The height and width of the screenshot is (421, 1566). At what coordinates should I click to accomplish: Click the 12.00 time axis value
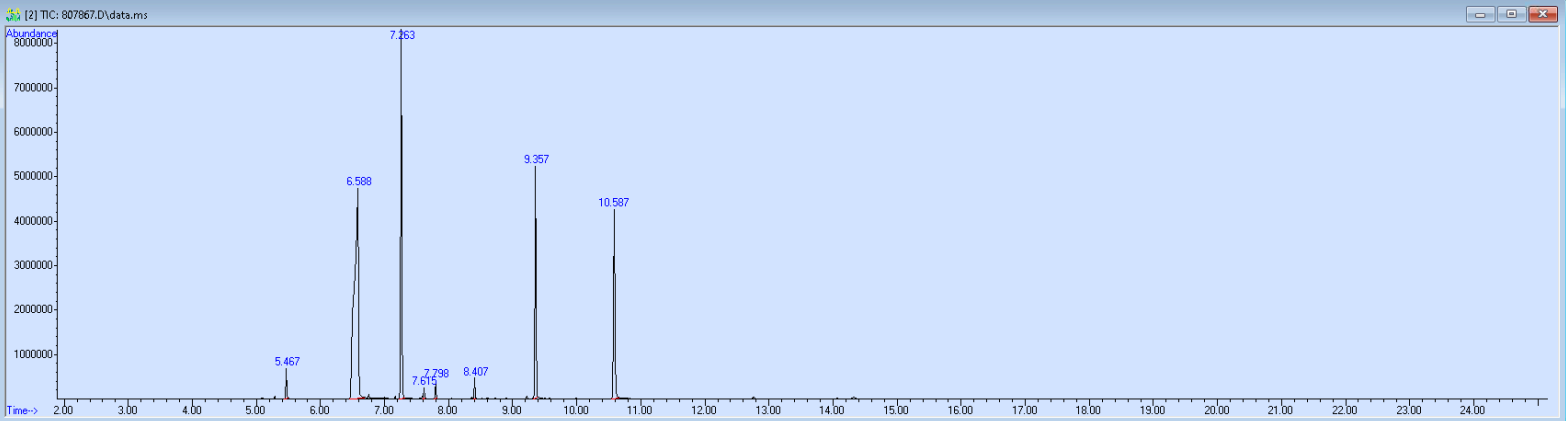pos(704,410)
